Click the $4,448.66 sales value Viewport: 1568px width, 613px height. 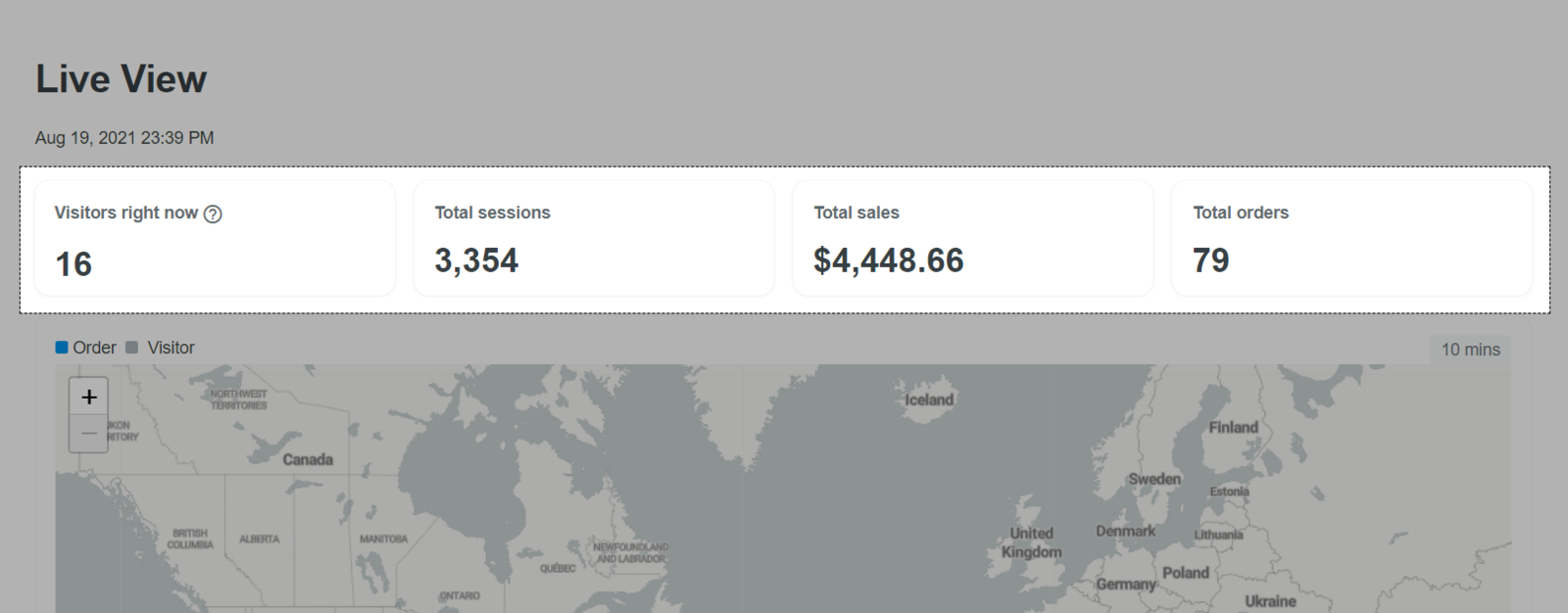click(888, 260)
